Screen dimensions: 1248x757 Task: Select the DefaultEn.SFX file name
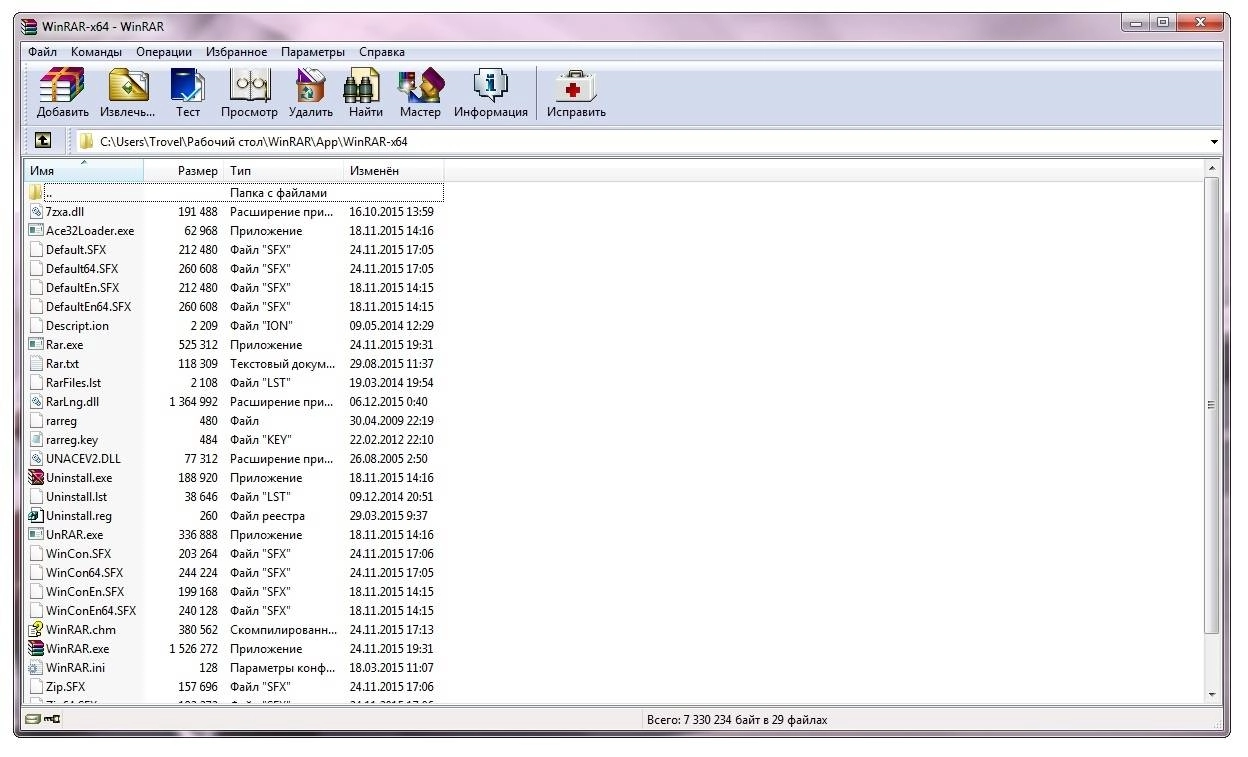pos(82,288)
